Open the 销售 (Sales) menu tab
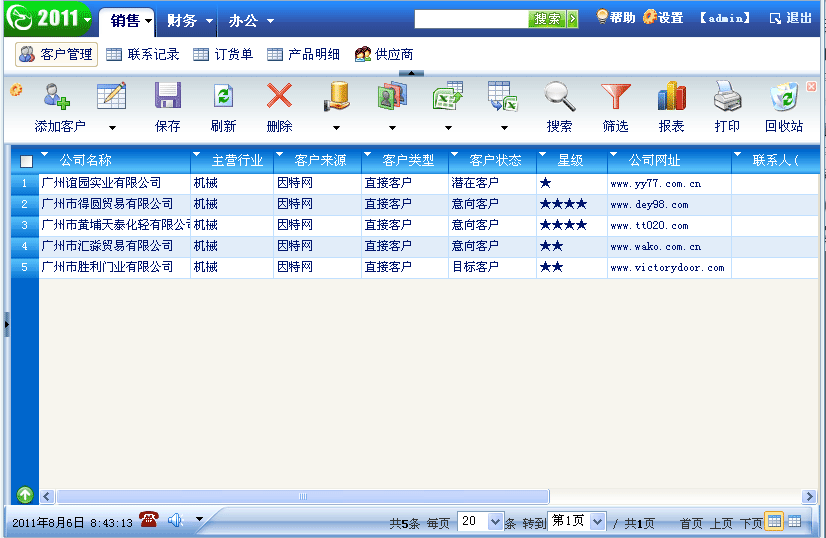826x538 pixels. coord(126,21)
